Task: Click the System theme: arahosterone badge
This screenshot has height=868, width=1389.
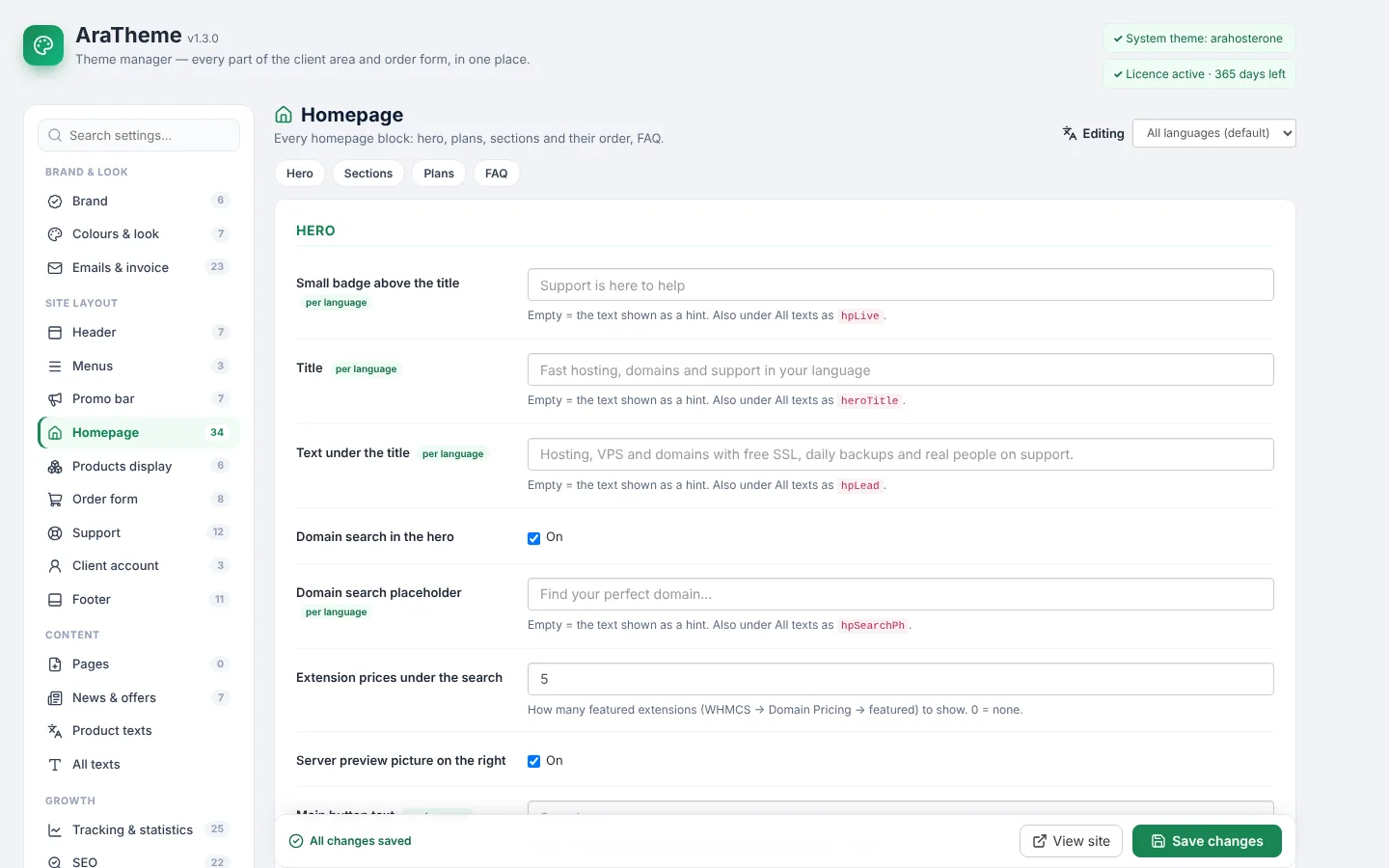Action: pyautogui.click(x=1199, y=39)
